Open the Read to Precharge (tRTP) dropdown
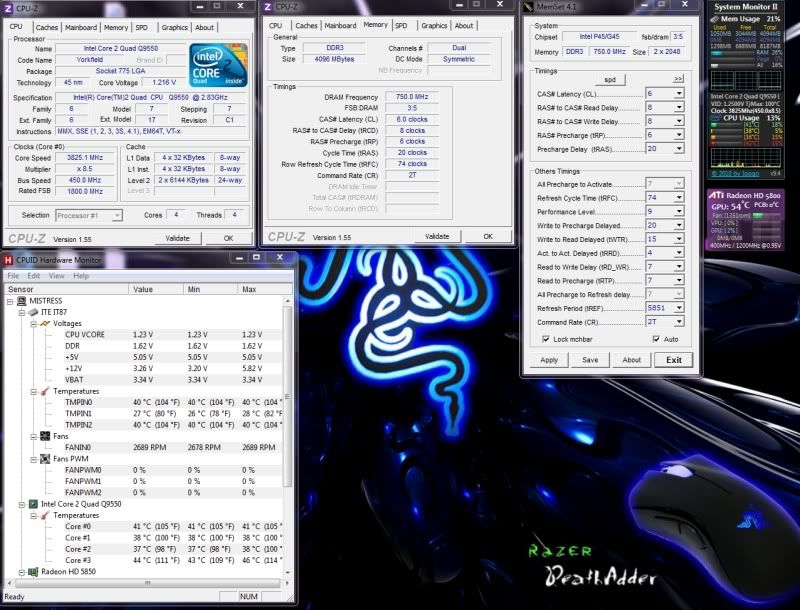 point(679,281)
